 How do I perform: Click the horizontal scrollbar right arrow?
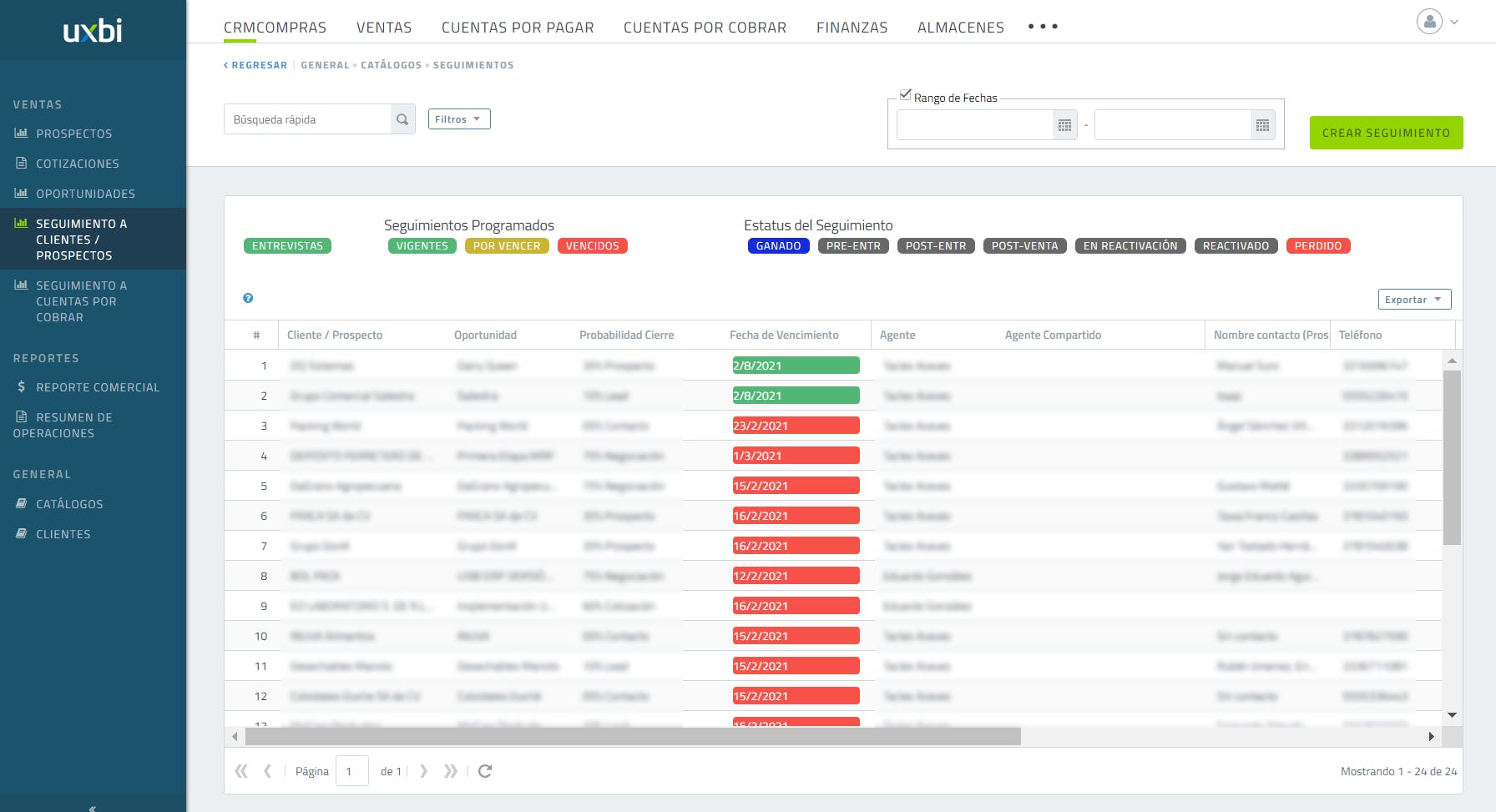(1431, 736)
